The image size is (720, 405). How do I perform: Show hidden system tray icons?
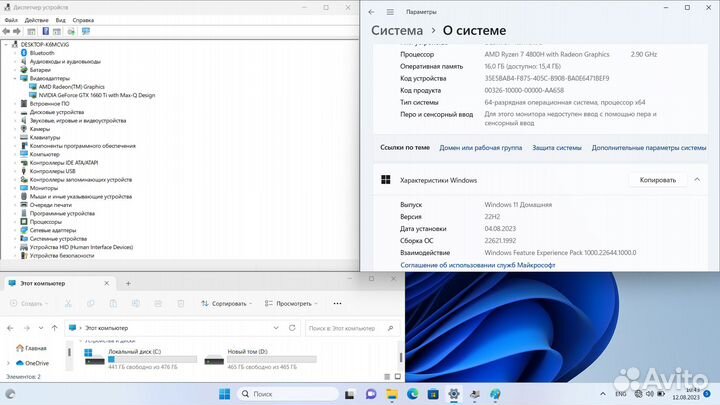click(x=602, y=394)
